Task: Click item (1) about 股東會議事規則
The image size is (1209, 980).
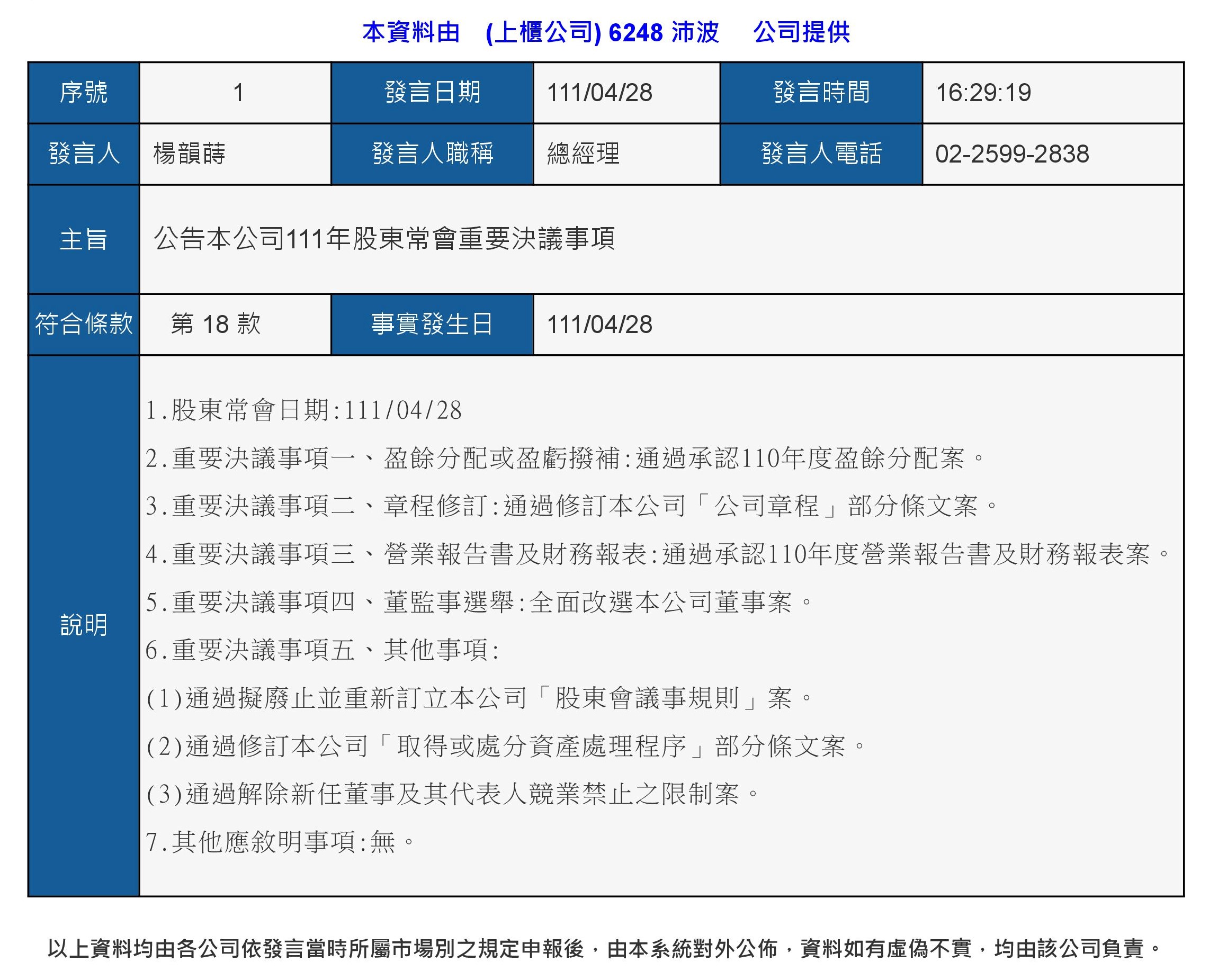Action: [x=479, y=698]
